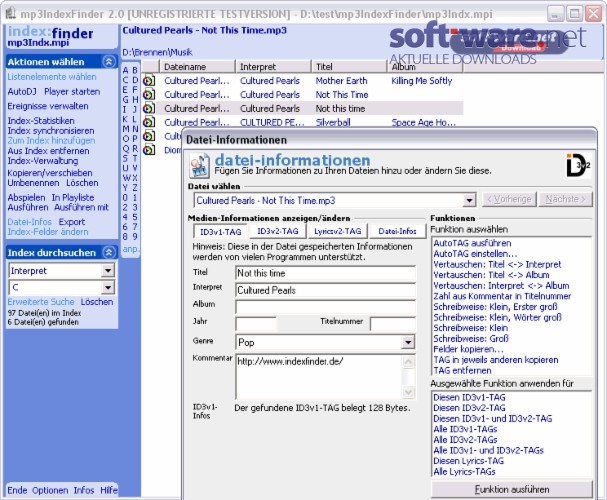Sort list by Interpret column header
The image size is (607, 500).
click(x=273, y=67)
